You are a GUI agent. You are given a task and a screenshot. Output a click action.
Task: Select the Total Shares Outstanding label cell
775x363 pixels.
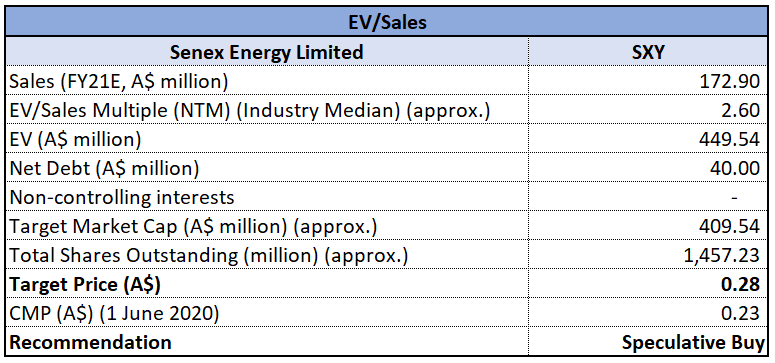267,256
